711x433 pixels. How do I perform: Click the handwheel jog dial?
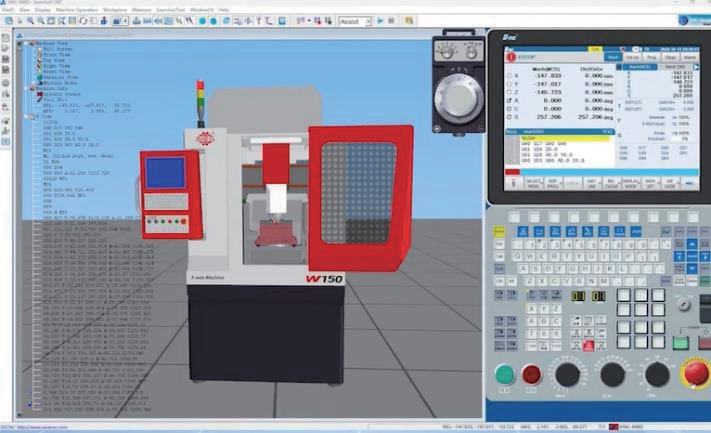pyautogui.click(x=461, y=96)
